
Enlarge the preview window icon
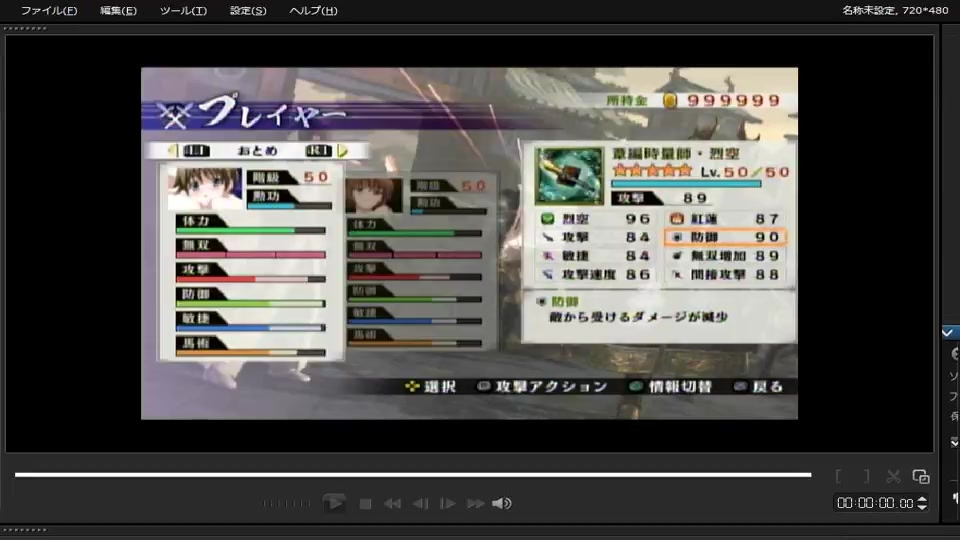(921, 476)
